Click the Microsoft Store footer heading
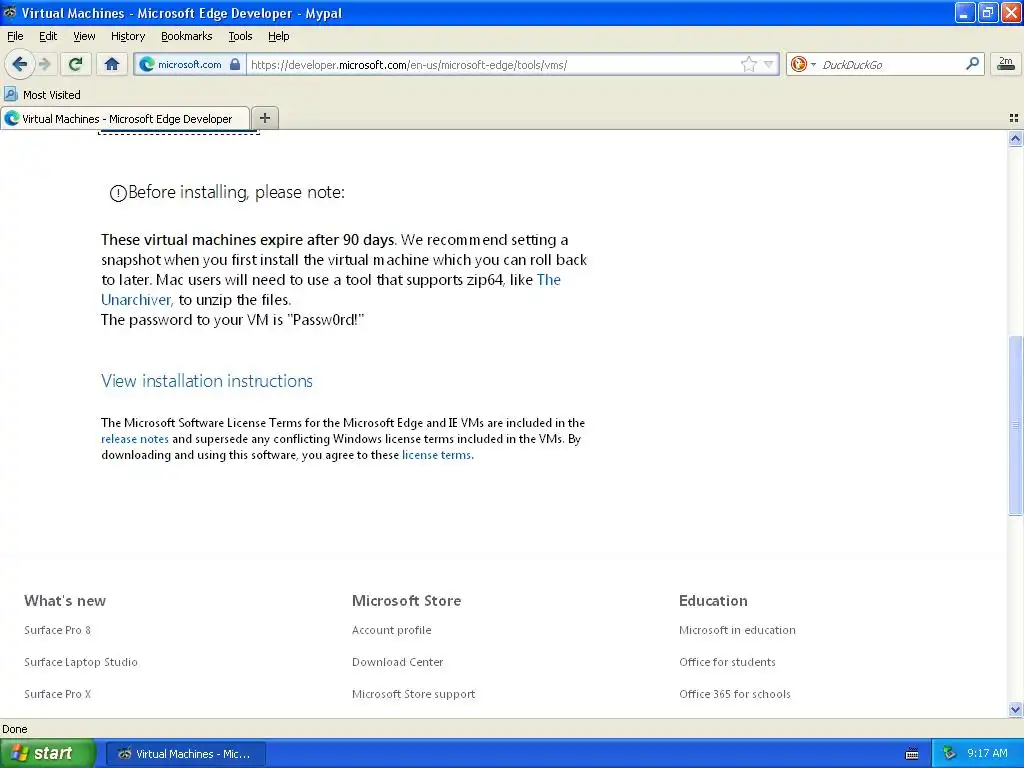This screenshot has height=768, width=1024. 406,601
